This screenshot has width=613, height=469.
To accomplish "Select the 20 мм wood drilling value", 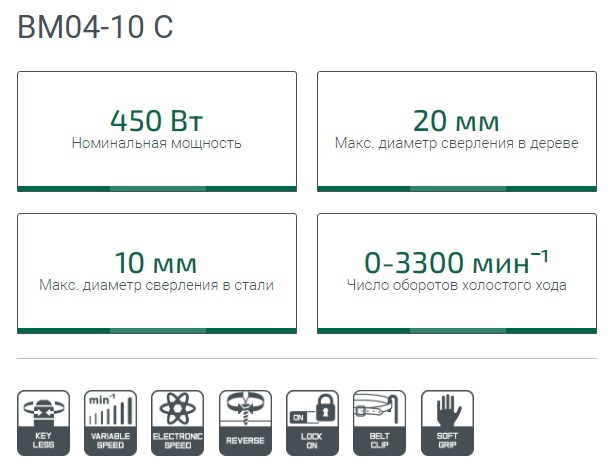I will click(457, 122).
